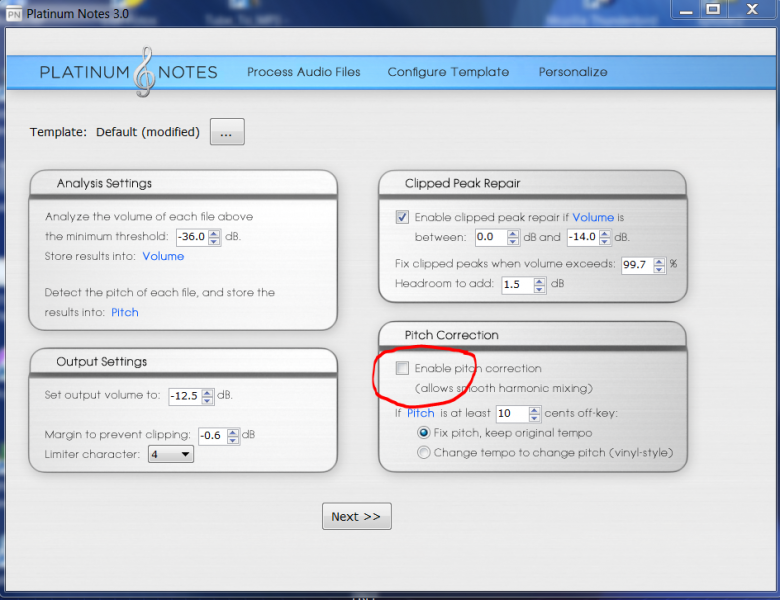
Task: Click the Clipped Peak Repair panel header
Action: 532,184
